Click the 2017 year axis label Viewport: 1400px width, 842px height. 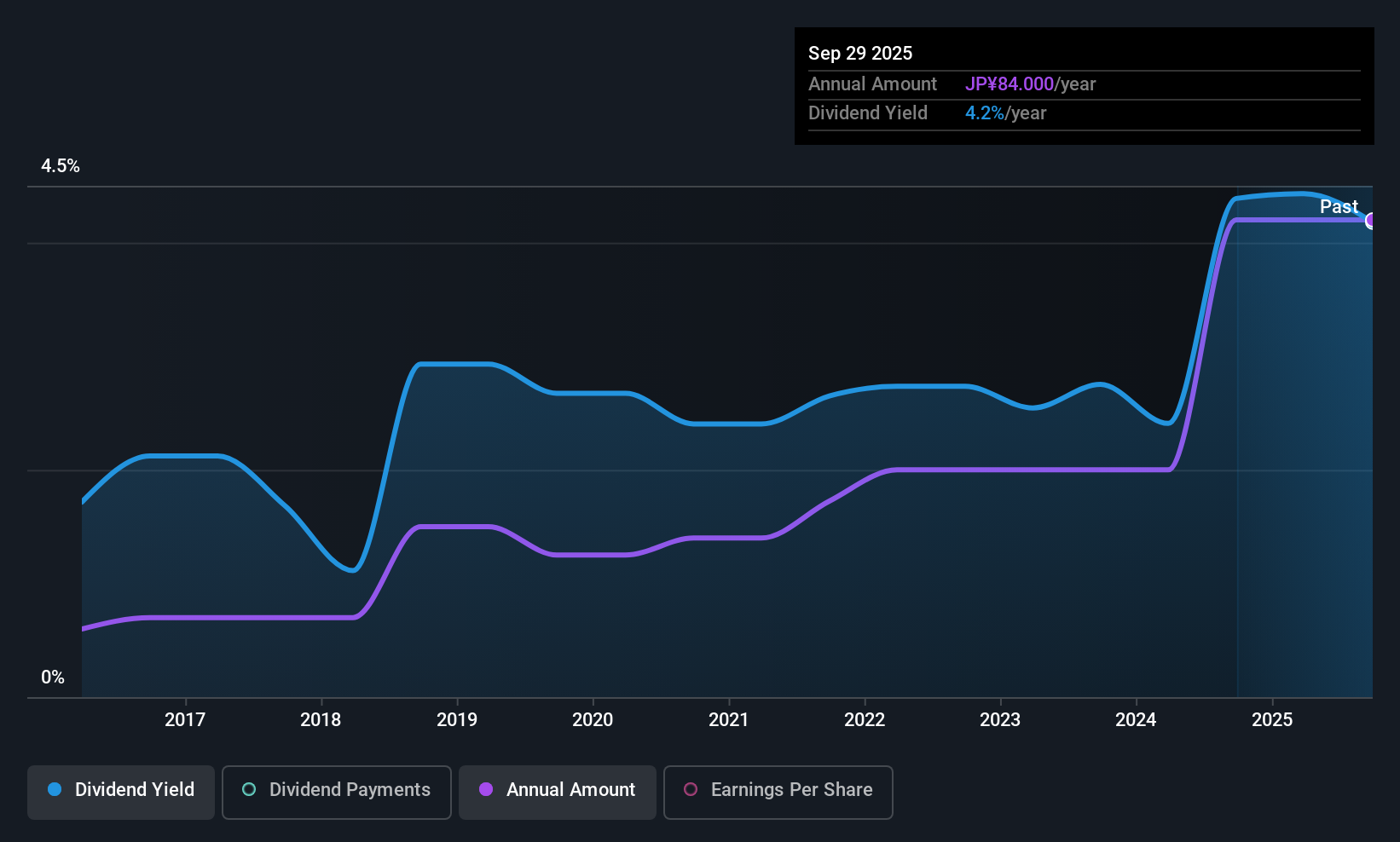point(185,719)
